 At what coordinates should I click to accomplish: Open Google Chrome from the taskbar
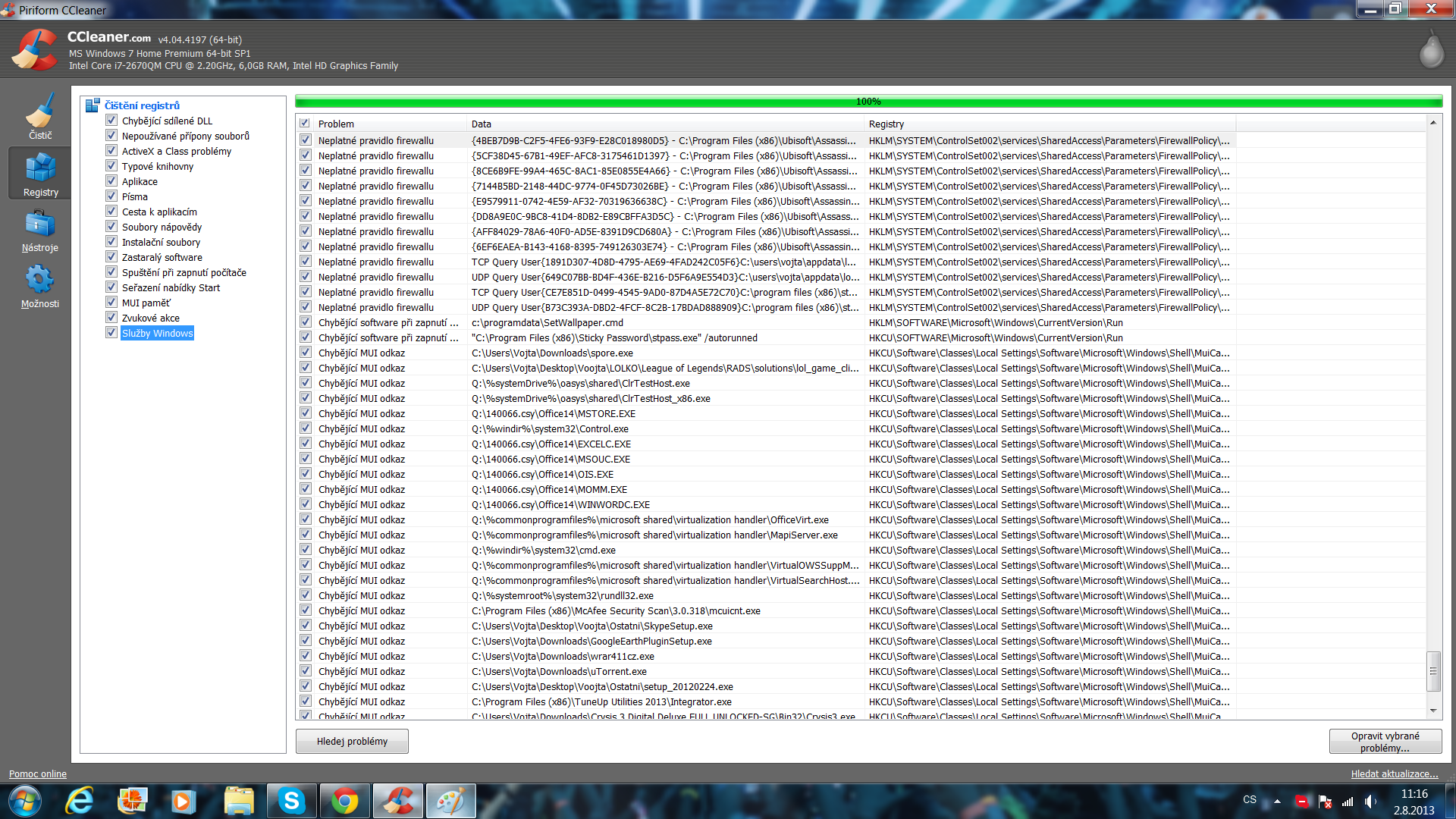[345, 801]
